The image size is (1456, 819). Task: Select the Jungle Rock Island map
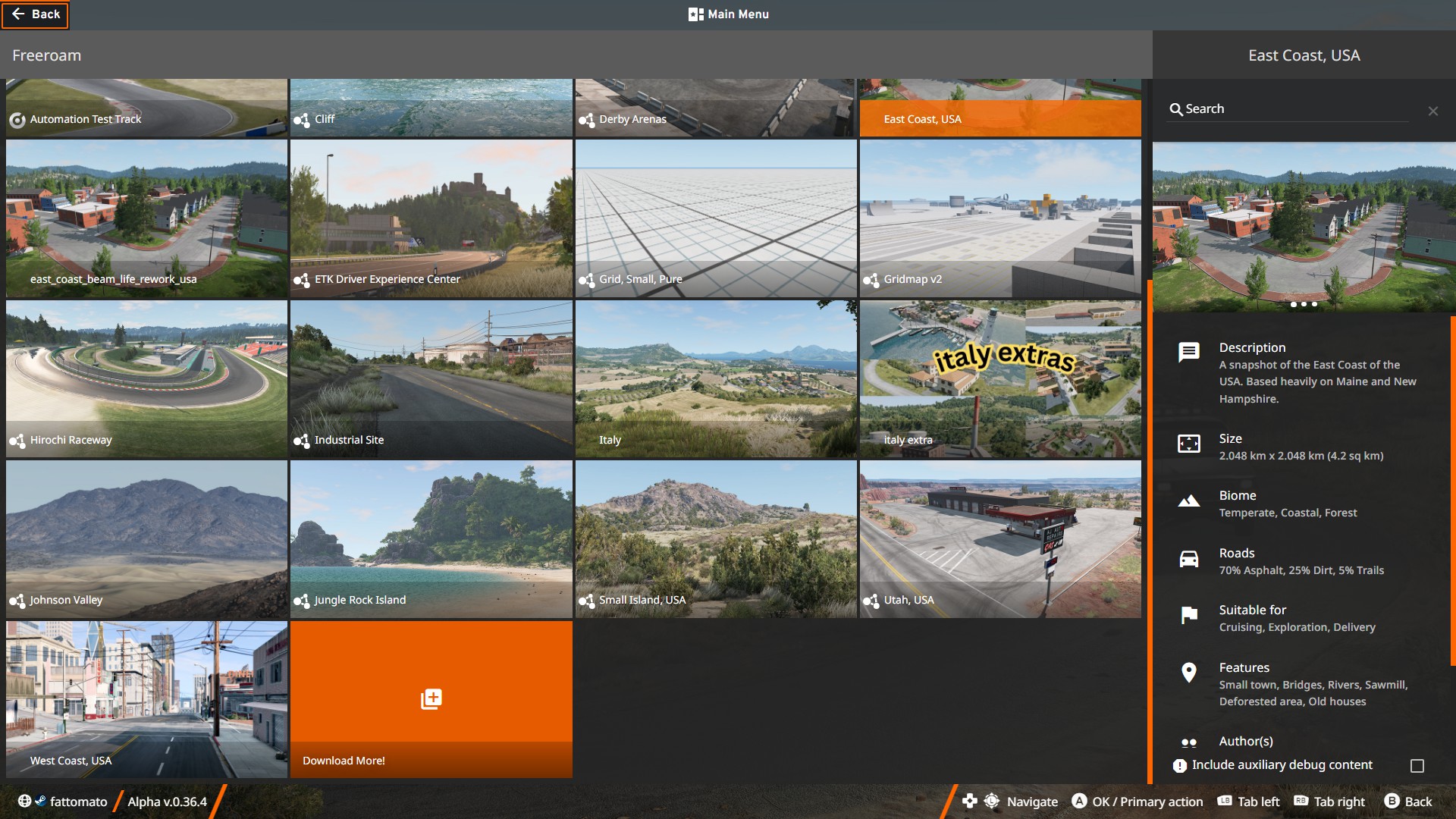[431, 538]
